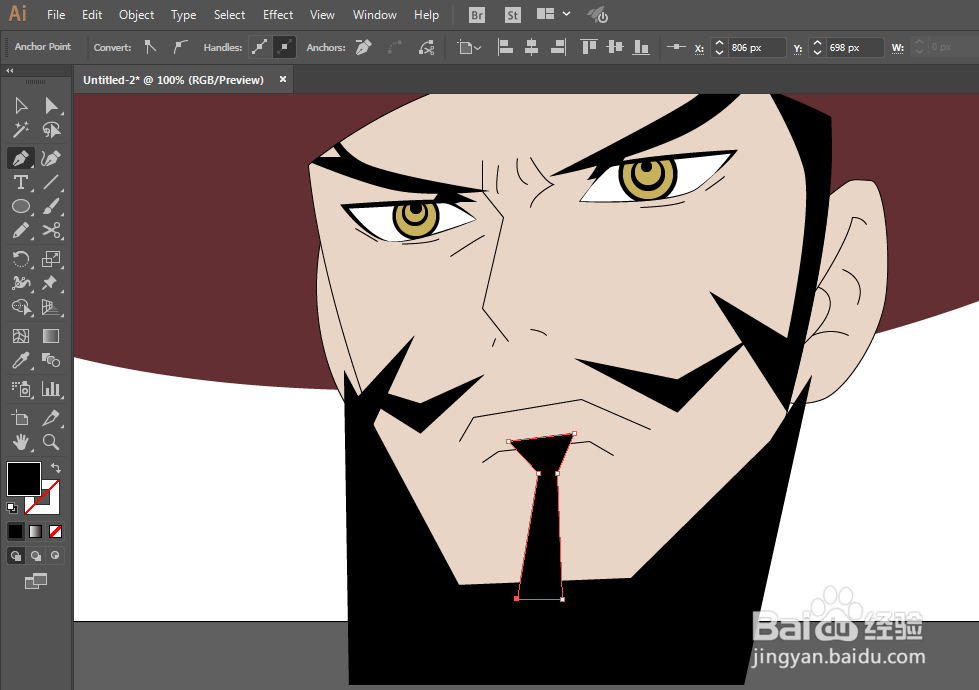Hide handles for multiple selected anchors

click(284, 47)
